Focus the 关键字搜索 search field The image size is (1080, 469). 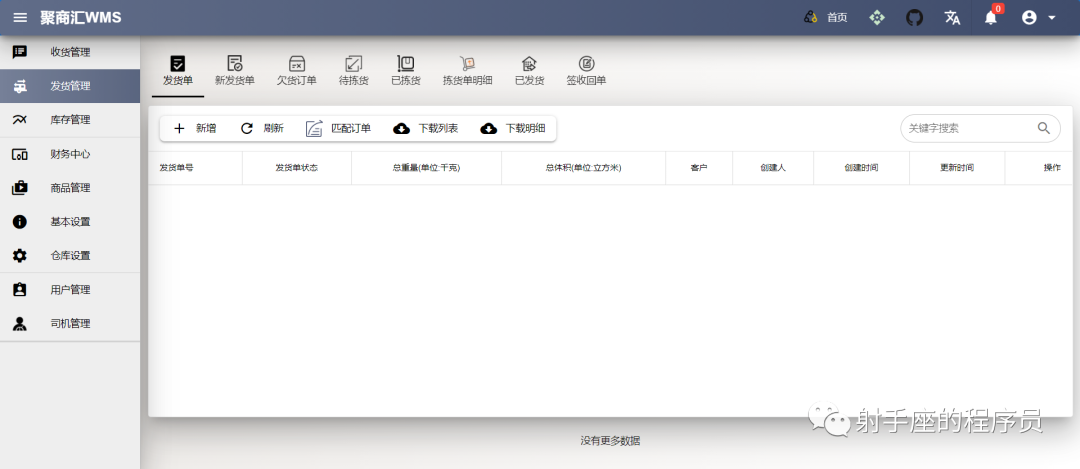[x=971, y=128]
